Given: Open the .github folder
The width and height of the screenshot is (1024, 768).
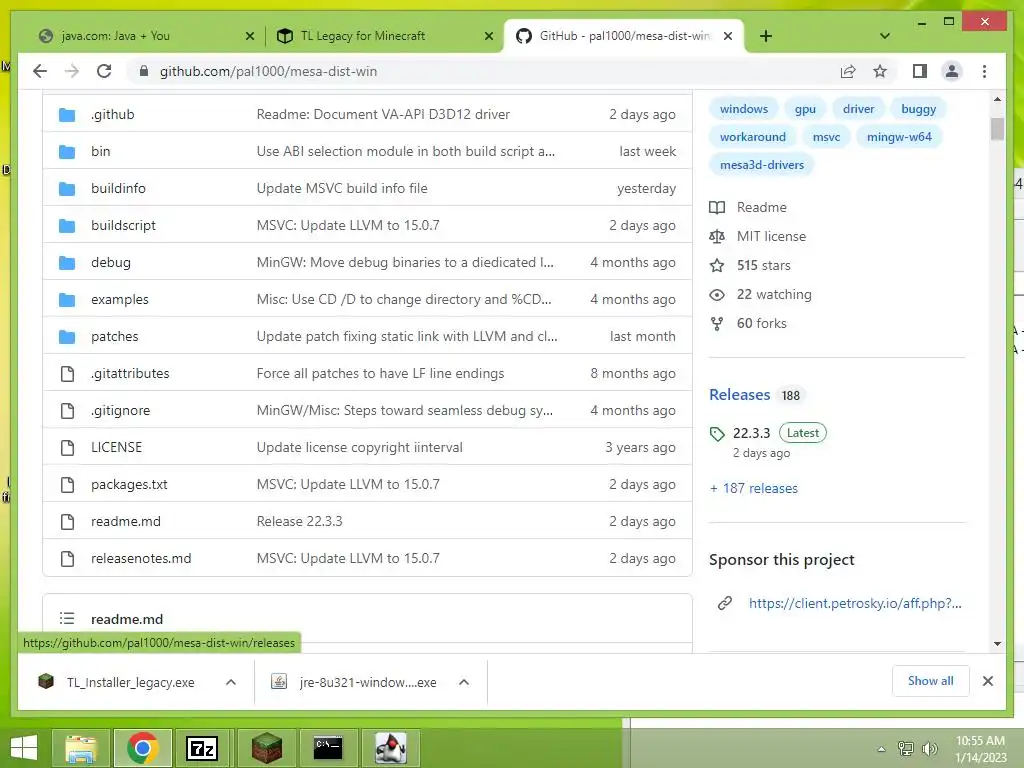Looking at the screenshot, I should click(112, 114).
